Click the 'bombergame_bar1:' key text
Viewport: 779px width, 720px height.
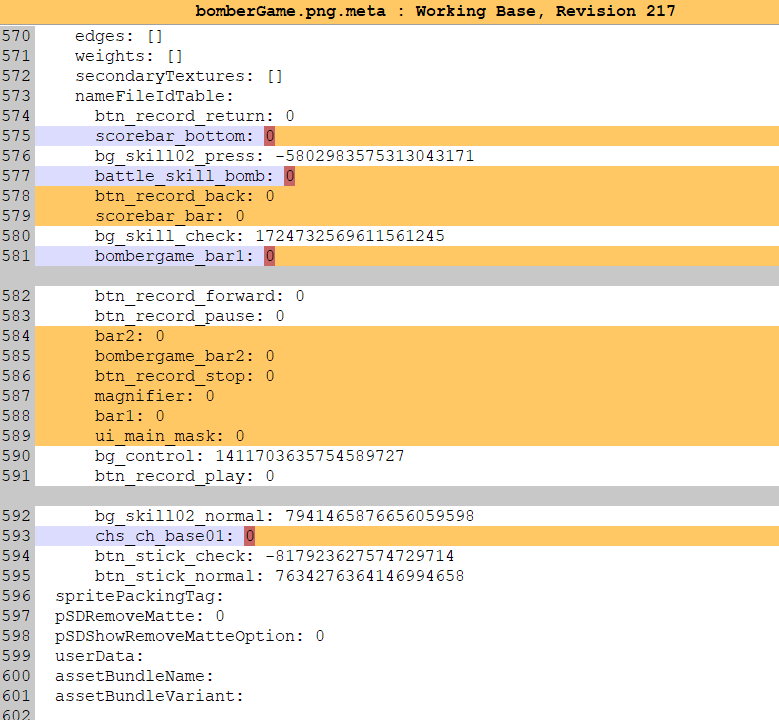[174, 256]
